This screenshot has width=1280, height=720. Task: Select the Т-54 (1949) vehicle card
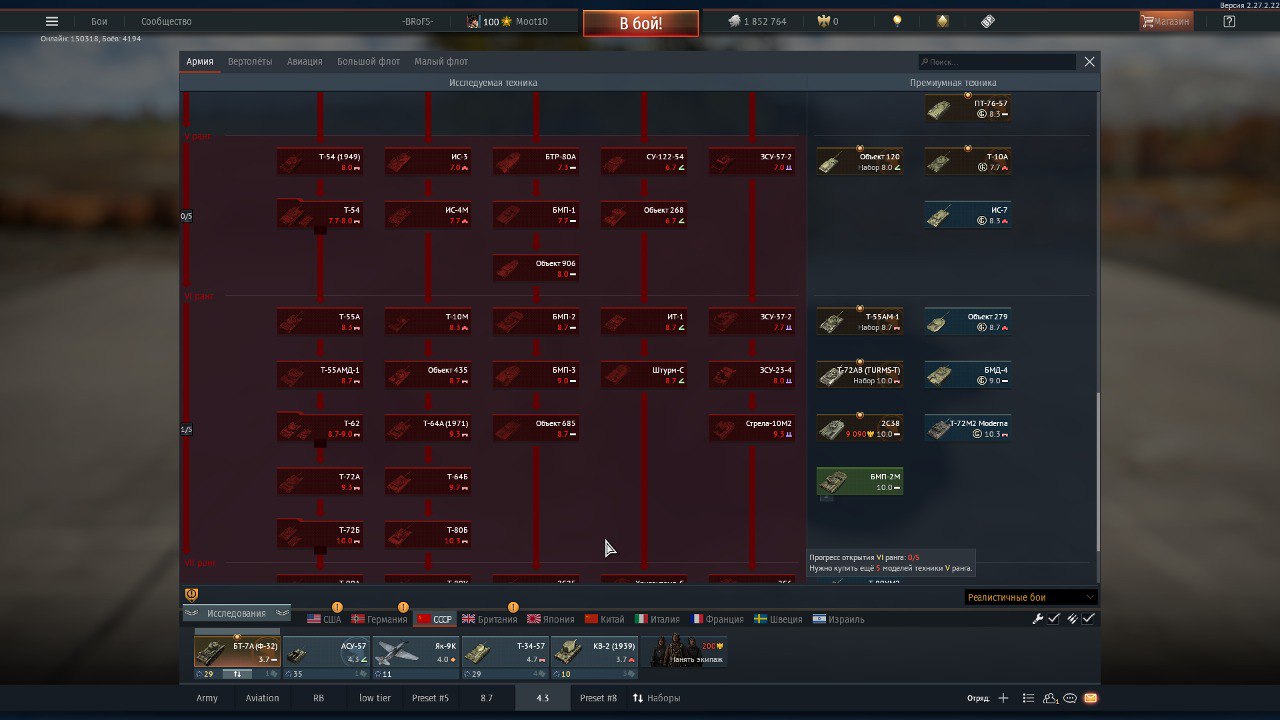point(320,161)
